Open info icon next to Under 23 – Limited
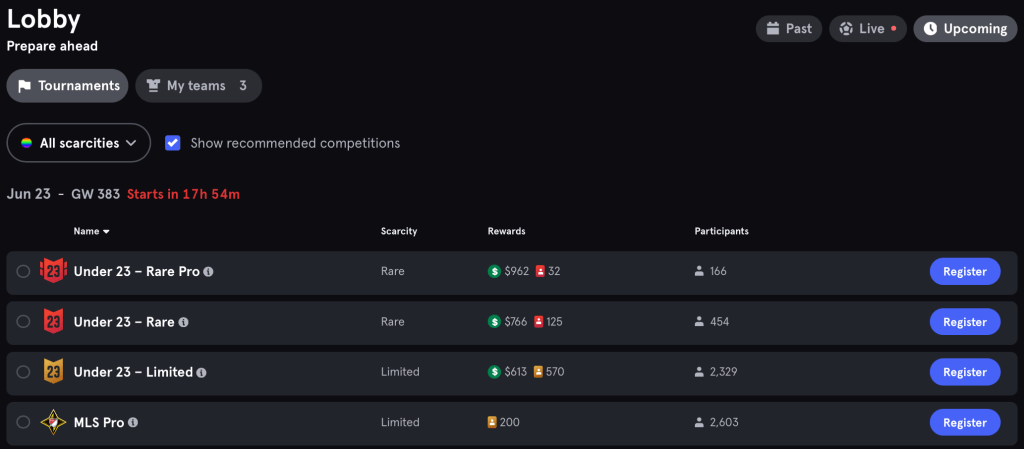The image size is (1024, 449). click(201, 372)
